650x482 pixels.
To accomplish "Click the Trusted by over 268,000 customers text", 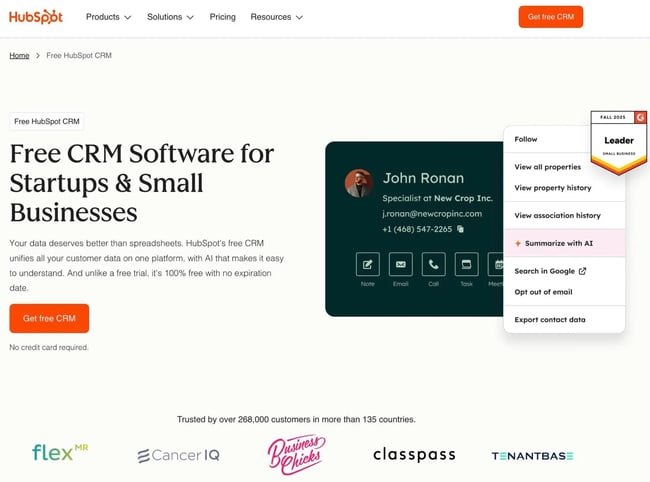I will point(296,419).
